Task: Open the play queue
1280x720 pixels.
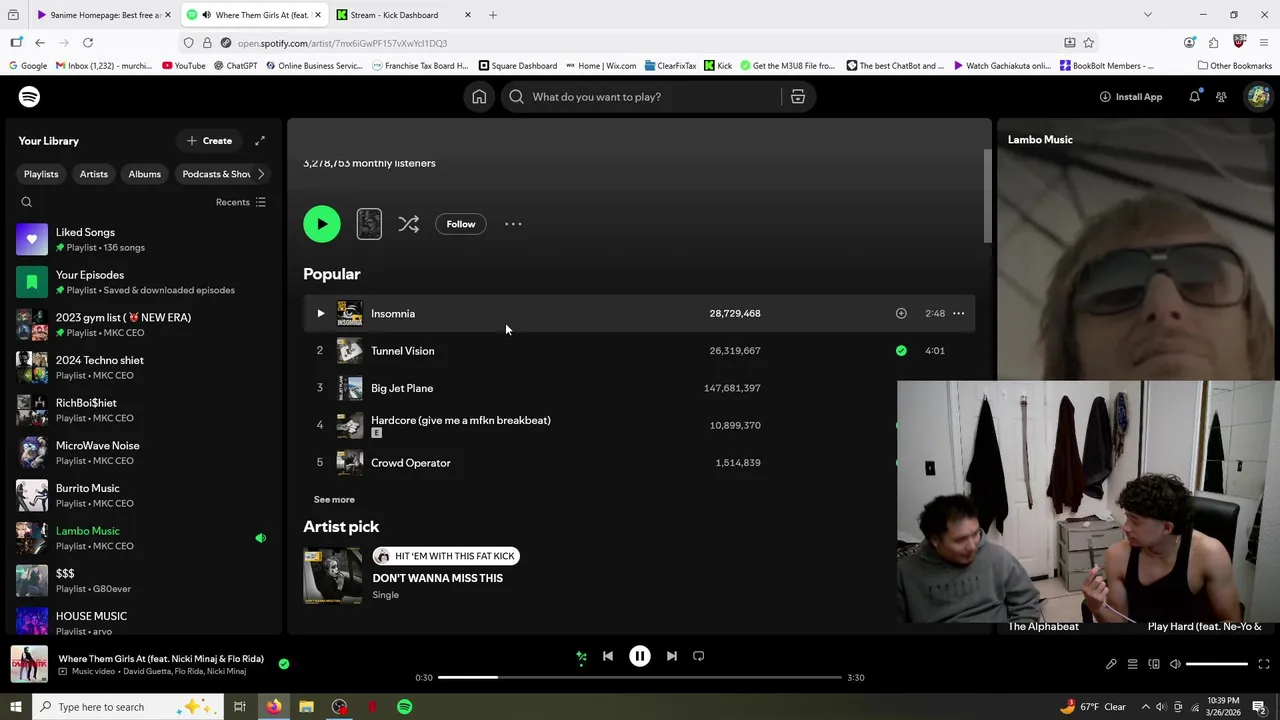Action: pos(1132,664)
